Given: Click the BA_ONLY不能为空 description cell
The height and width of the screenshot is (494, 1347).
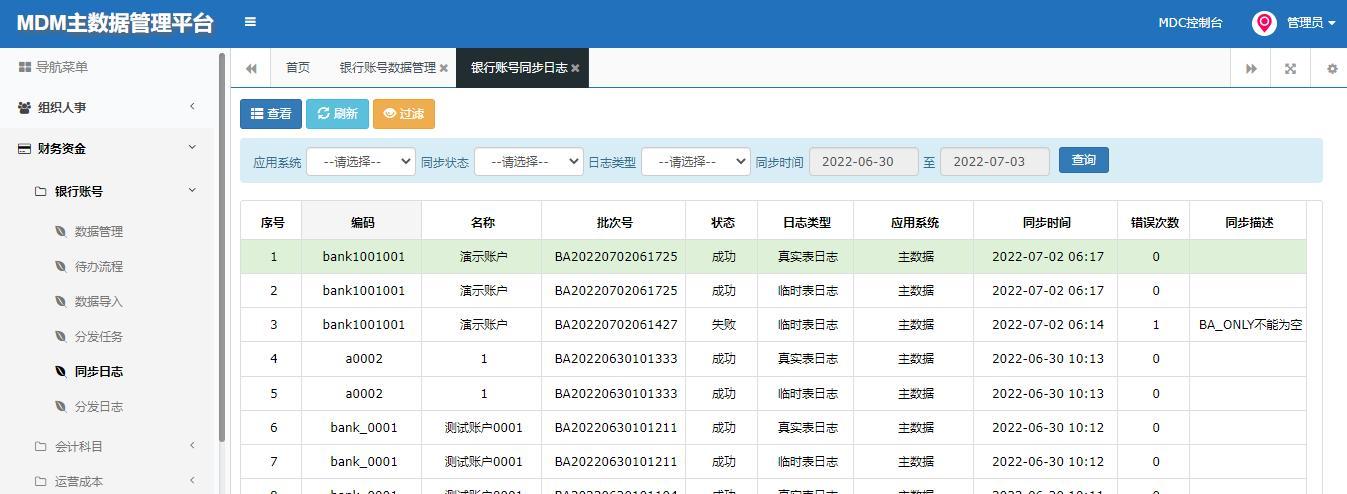Looking at the screenshot, I should [1250, 324].
